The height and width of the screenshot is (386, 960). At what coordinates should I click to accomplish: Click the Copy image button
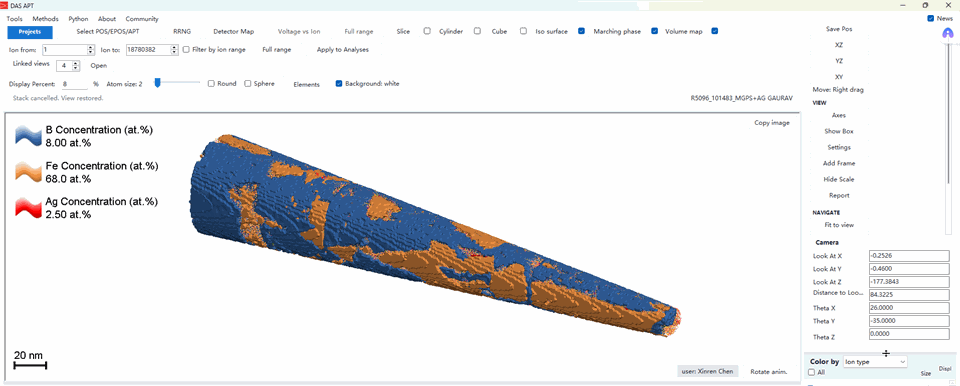(x=772, y=123)
